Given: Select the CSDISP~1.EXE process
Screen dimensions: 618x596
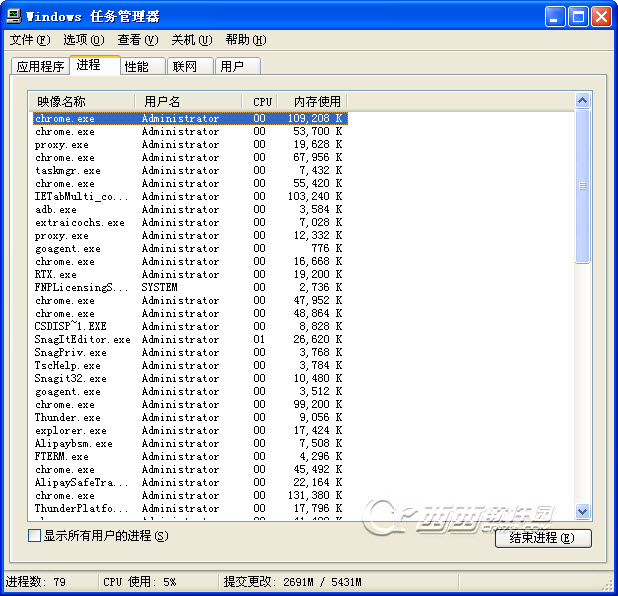Looking at the screenshot, I should tap(190, 326).
